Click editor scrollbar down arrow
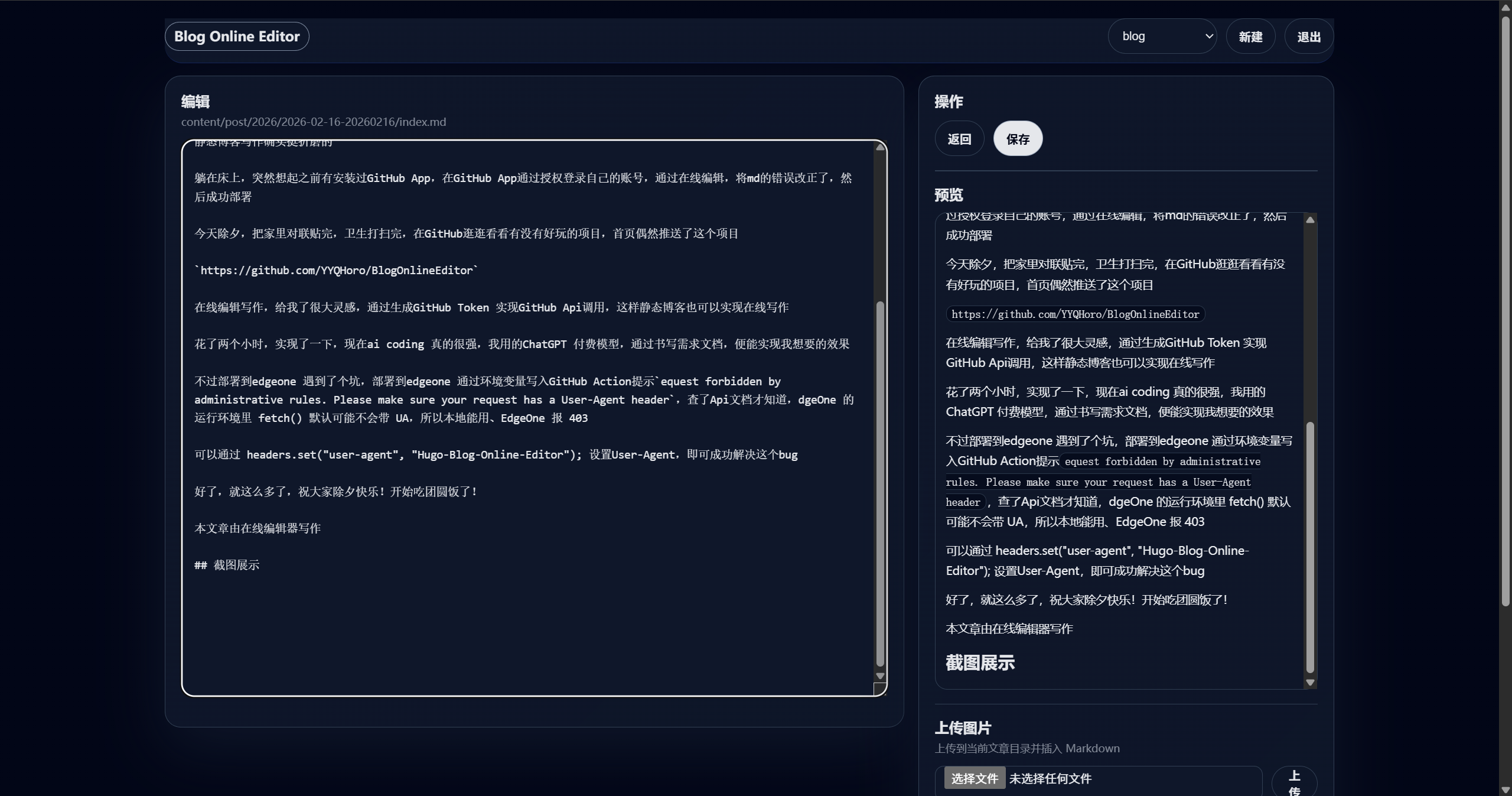1512x796 pixels. tap(880, 676)
